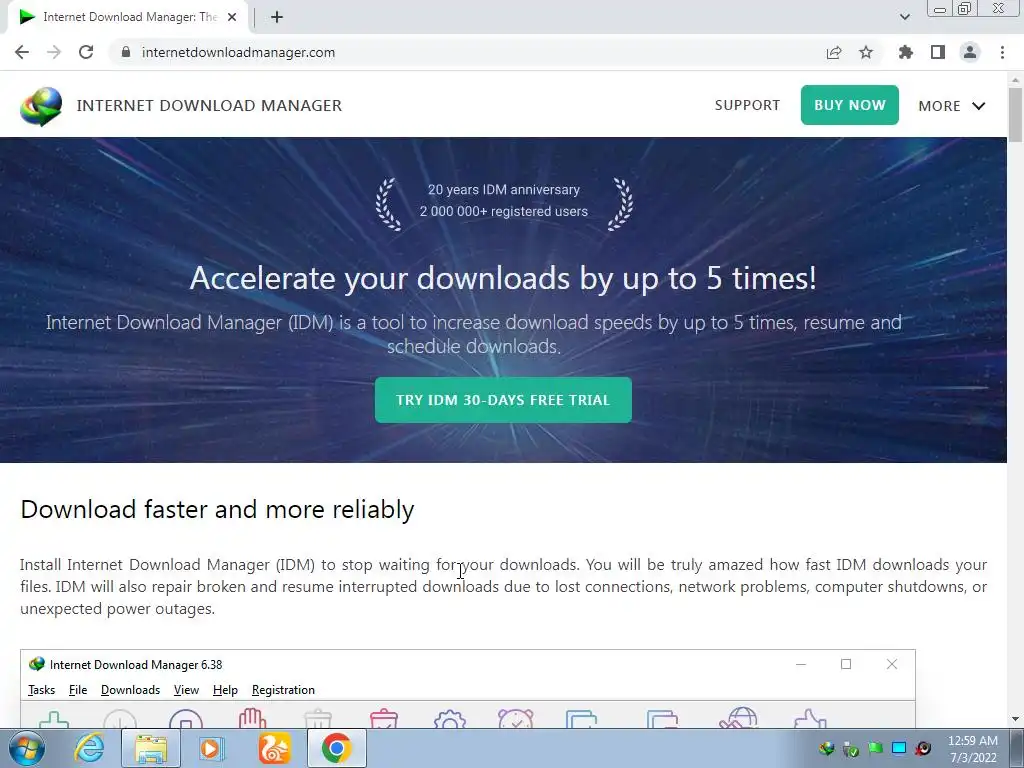
Task: Go back using the browser back arrow
Action: coord(22,52)
